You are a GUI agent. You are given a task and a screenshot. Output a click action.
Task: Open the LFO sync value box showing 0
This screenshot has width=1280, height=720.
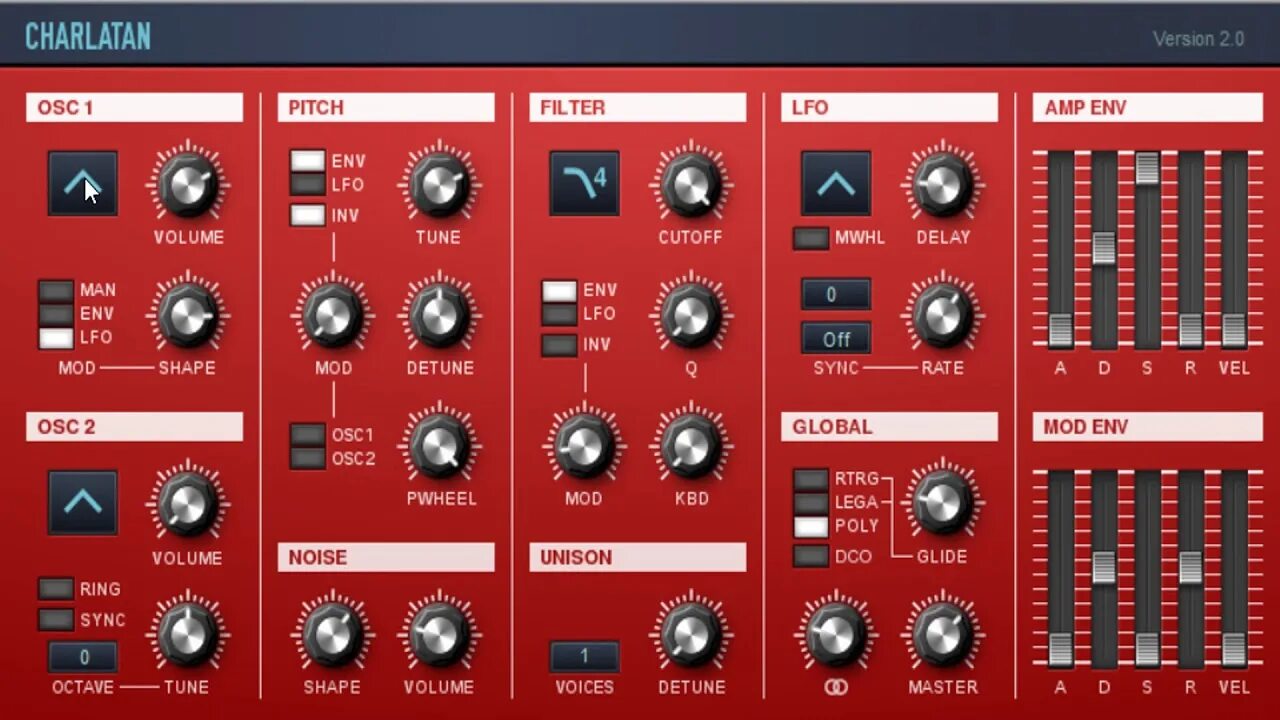pos(836,294)
